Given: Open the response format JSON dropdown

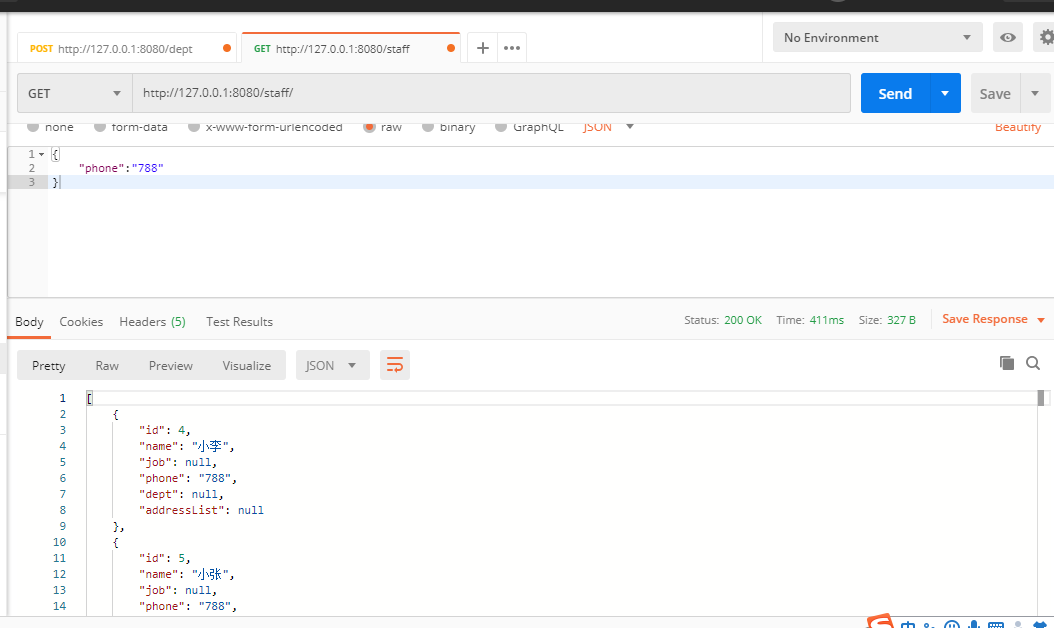Looking at the screenshot, I should [332, 365].
